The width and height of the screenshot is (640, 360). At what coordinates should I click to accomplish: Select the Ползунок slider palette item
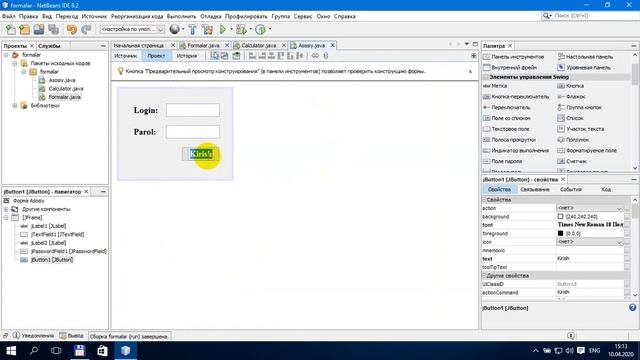point(573,140)
